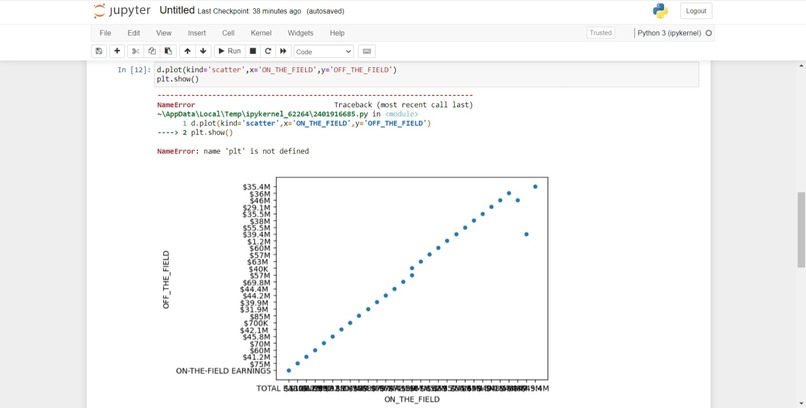Open the Cell menu

[228, 33]
